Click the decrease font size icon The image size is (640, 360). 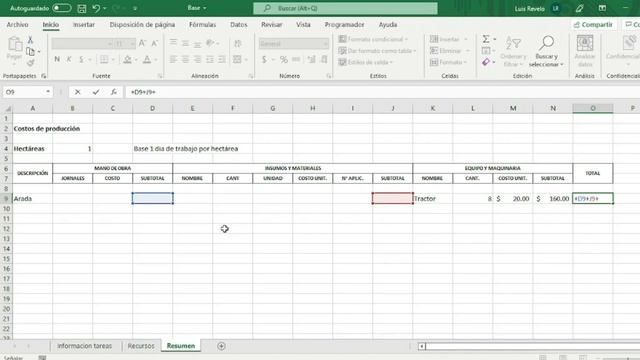pyautogui.click(x=154, y=43)
